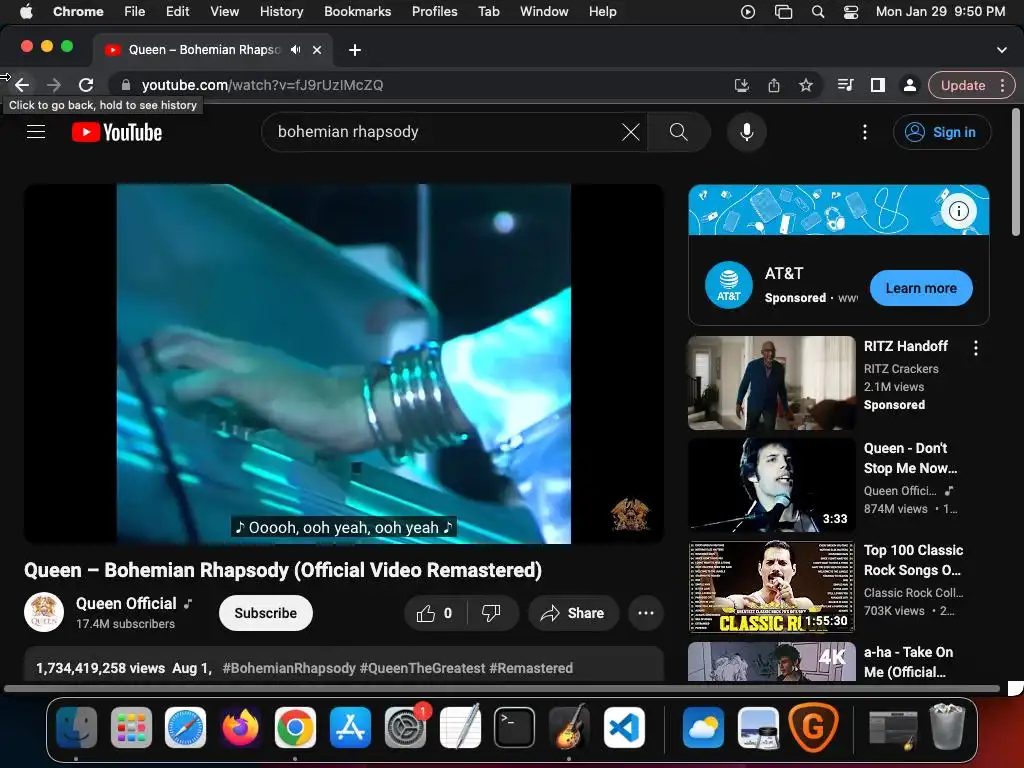
Task: Open the Queen Official channel name
Action: 126,603
